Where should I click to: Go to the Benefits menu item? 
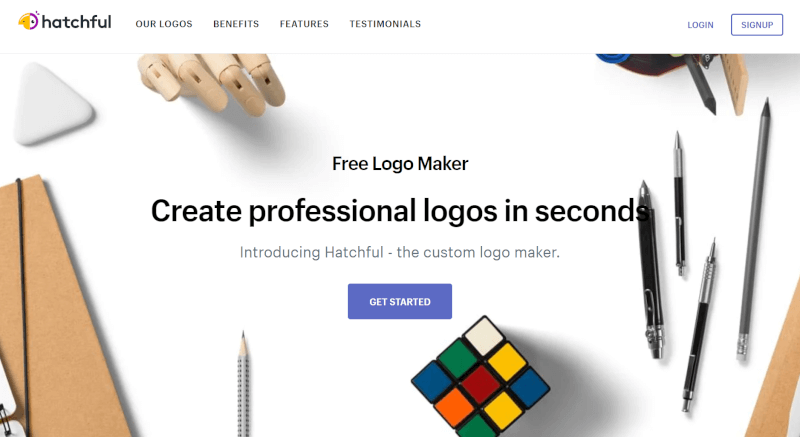click(236, 24)
